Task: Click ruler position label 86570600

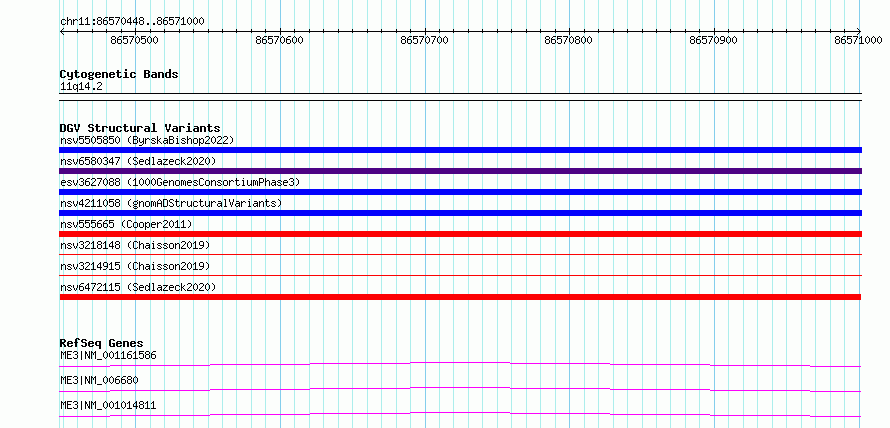Action: [279, 40]
